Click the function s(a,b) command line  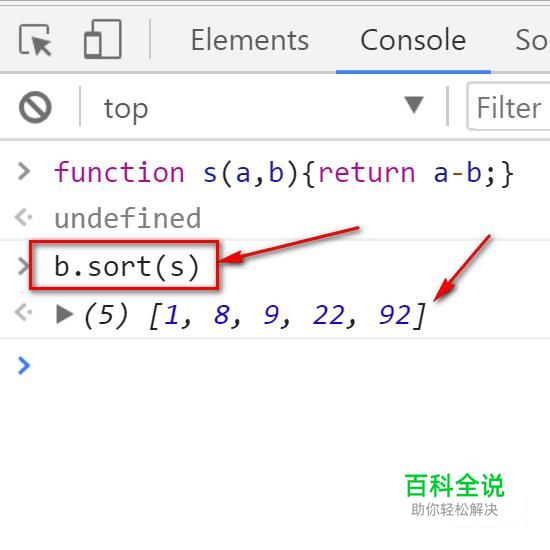click(x=284, y=173)
